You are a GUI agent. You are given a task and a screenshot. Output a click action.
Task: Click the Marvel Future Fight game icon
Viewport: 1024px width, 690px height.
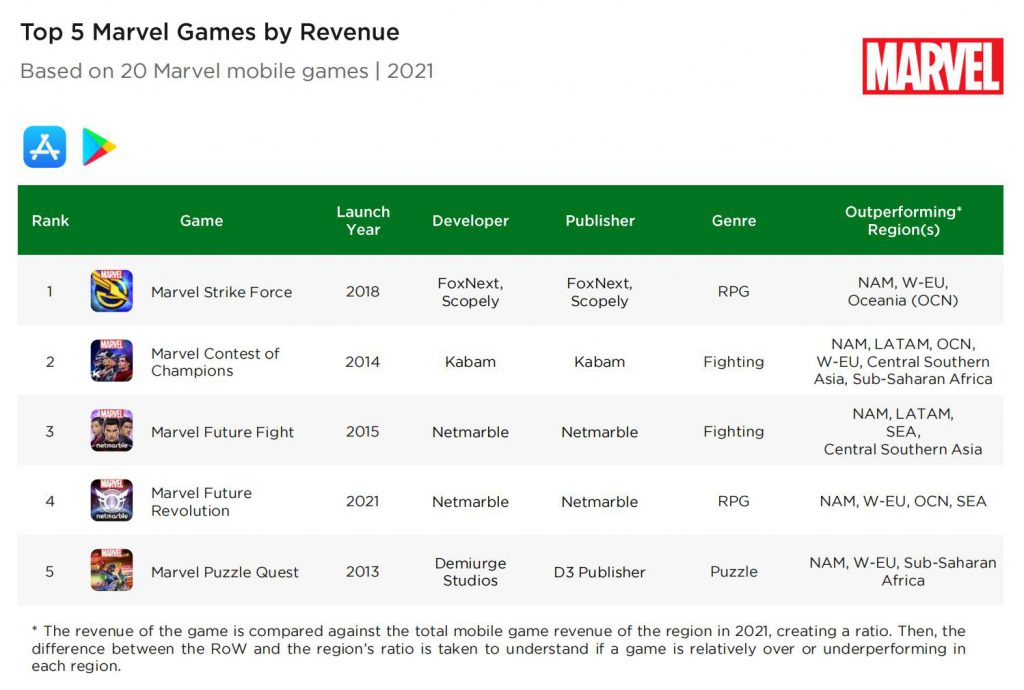coord(111,431)
